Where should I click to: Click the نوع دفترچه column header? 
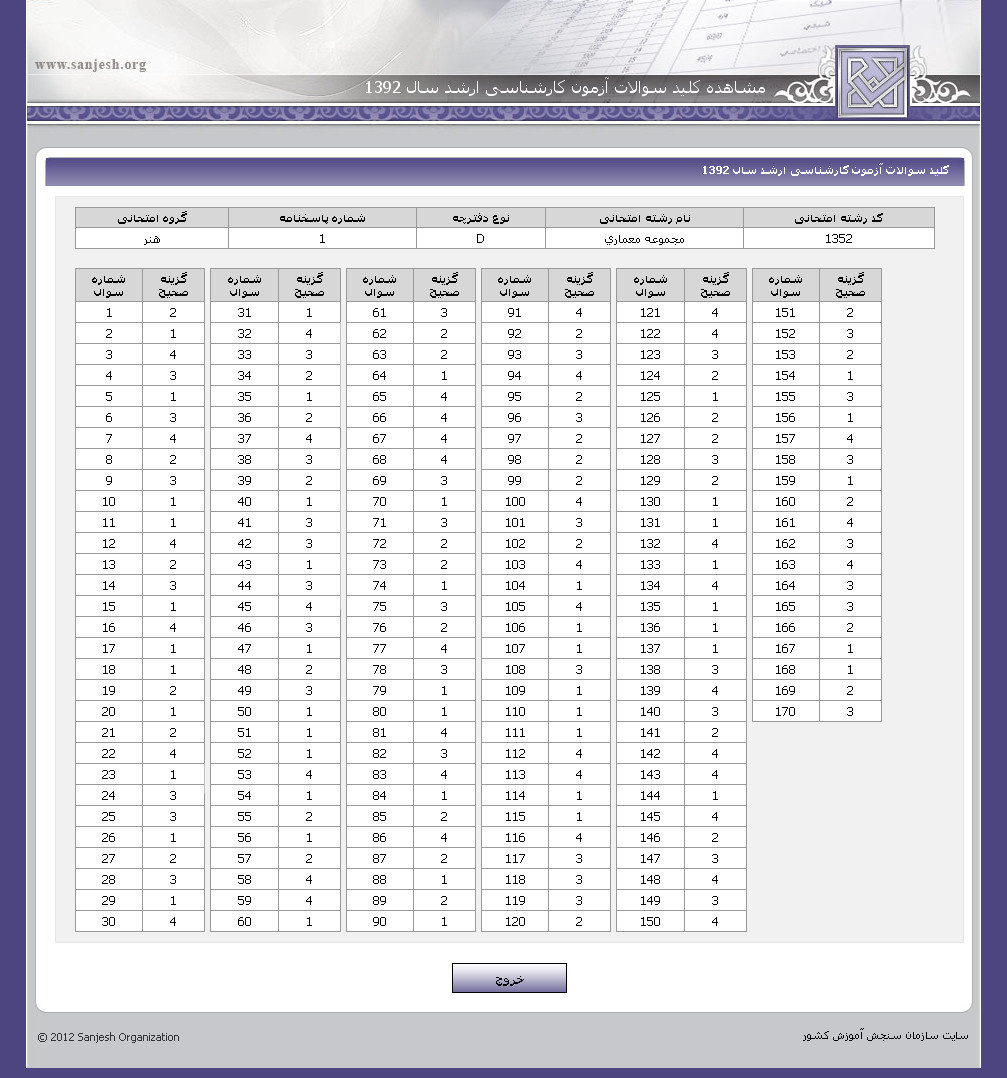coord(480,218)
